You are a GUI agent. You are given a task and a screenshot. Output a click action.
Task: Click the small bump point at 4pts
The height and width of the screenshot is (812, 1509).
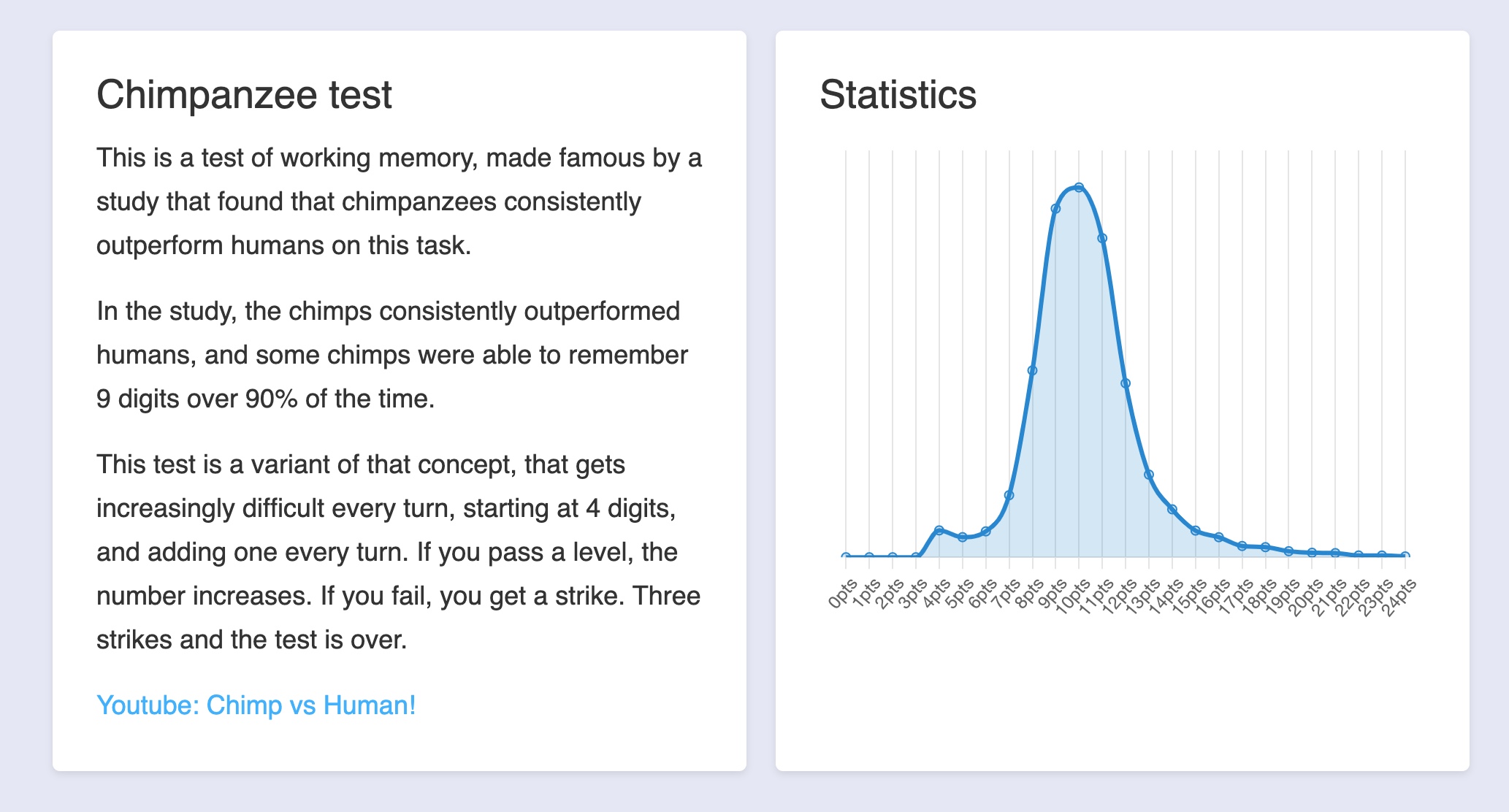[x=939, y=530]
